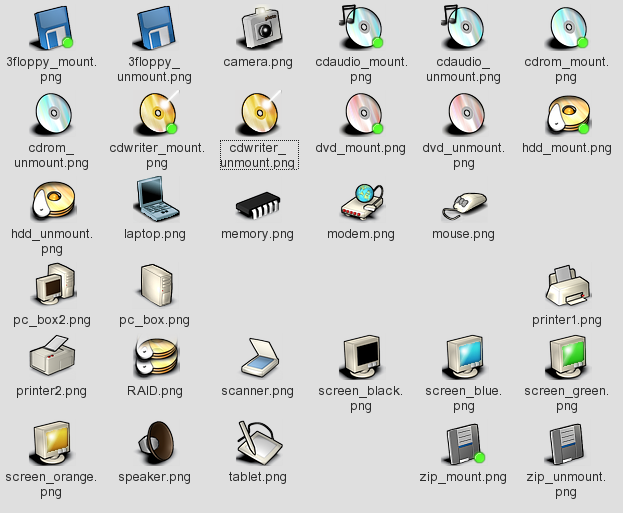Click the 'dvd_unmount.png' file name label

click(464, 155)
